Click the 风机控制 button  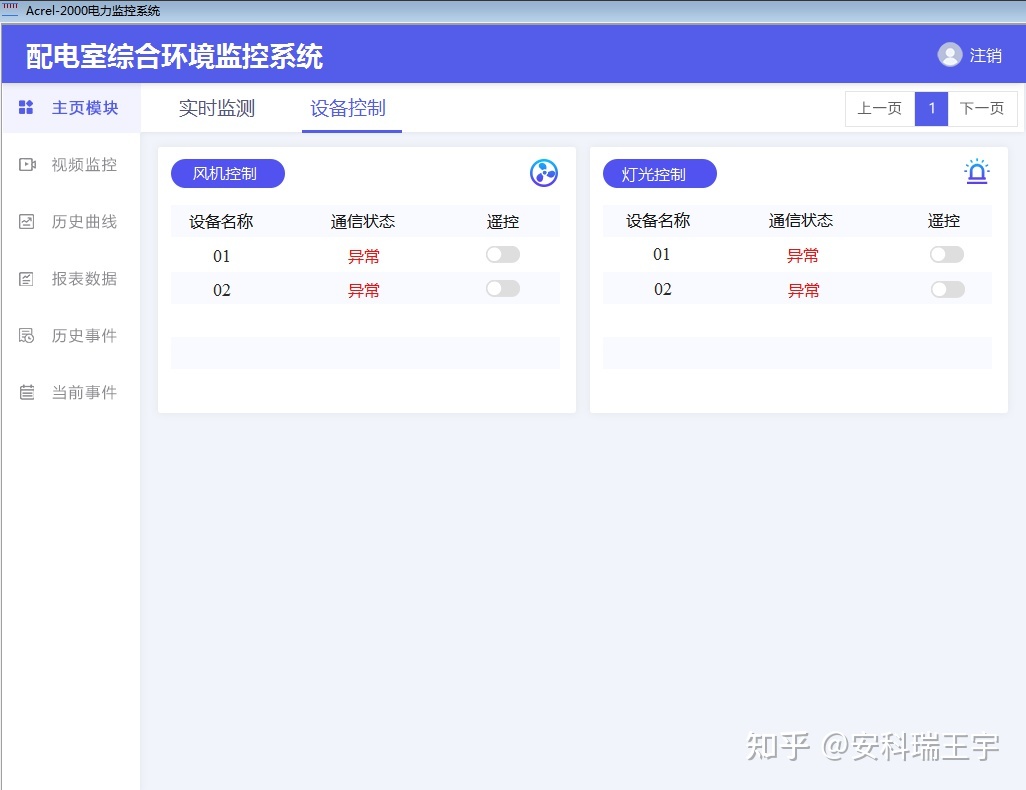click(227, 173)
